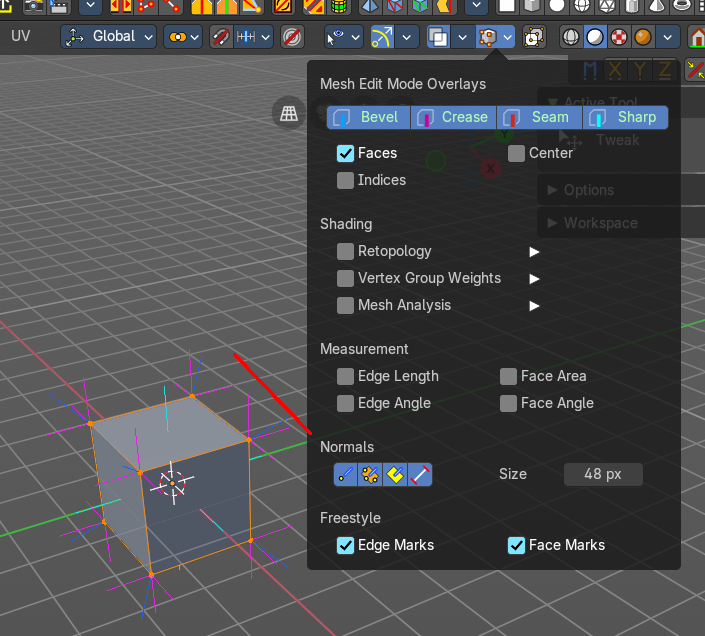Expand Mesh Analysis settings arrow
The height and width of the screenshot is (636, 705).
(x=534, y=306)
